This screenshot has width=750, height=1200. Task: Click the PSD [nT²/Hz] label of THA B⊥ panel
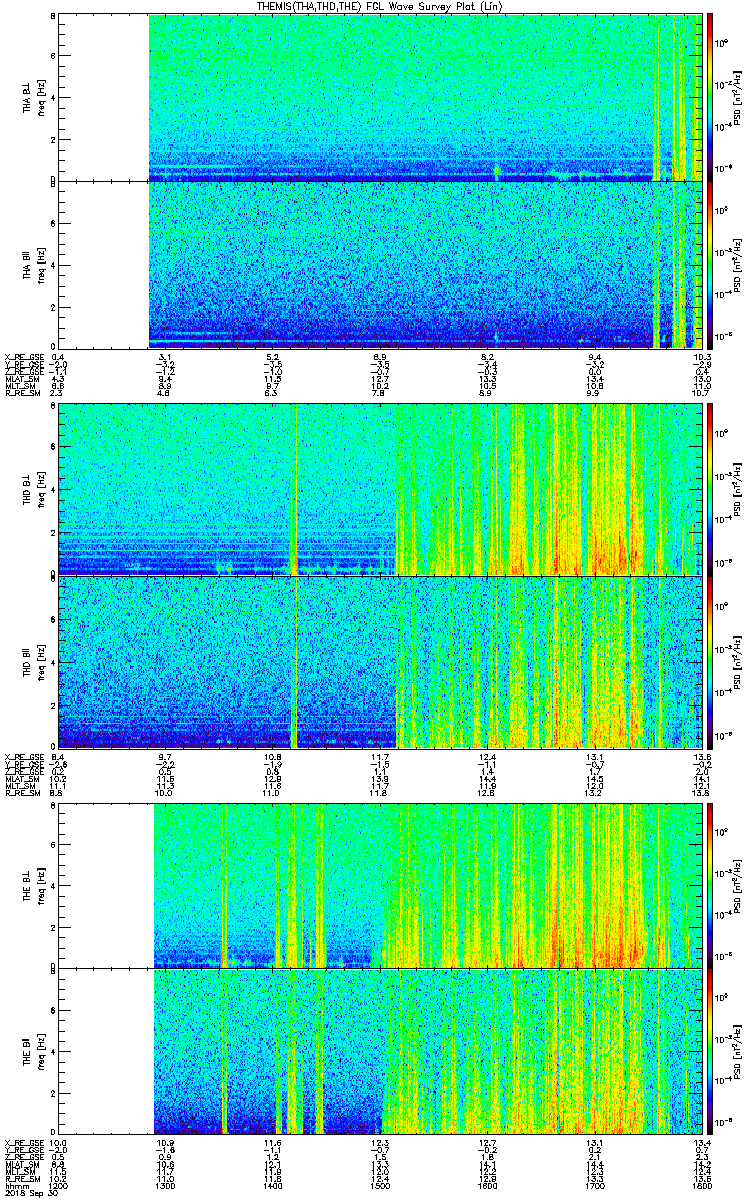click(738, 97)
